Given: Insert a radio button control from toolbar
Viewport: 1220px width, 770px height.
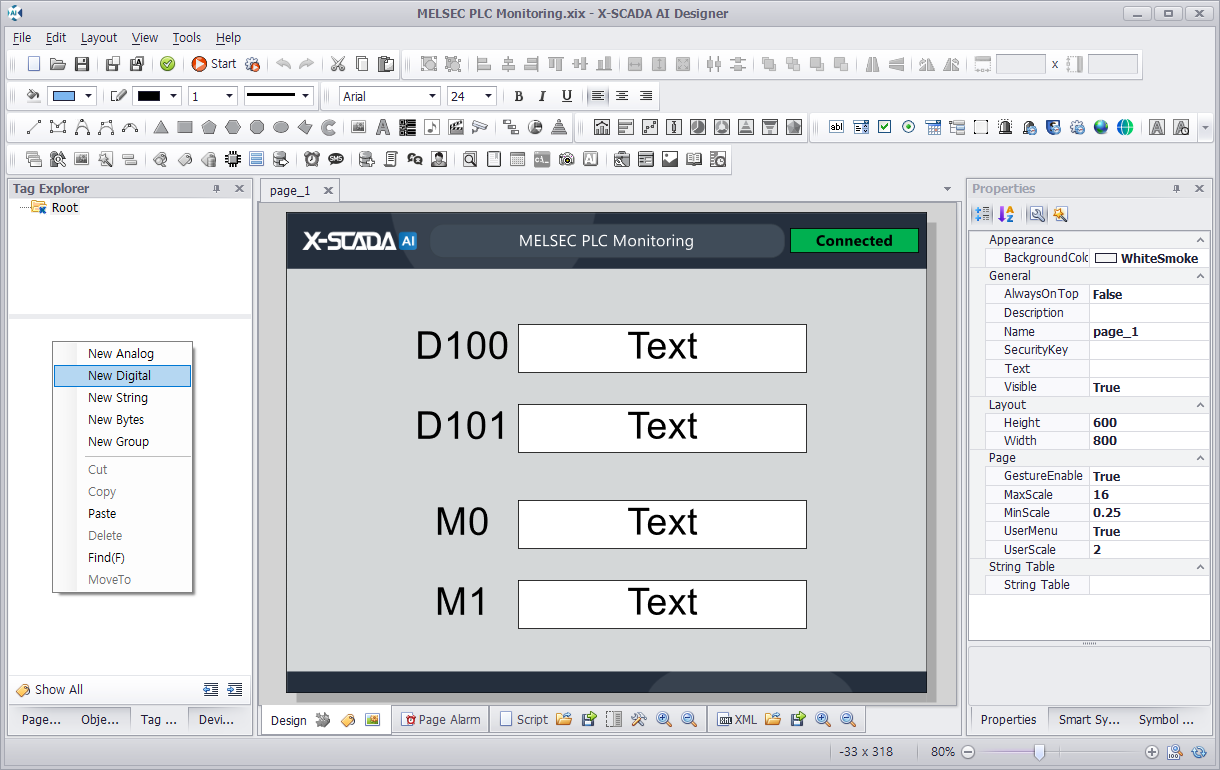Looking at the screenshot, I should click(x=909, y=127).
